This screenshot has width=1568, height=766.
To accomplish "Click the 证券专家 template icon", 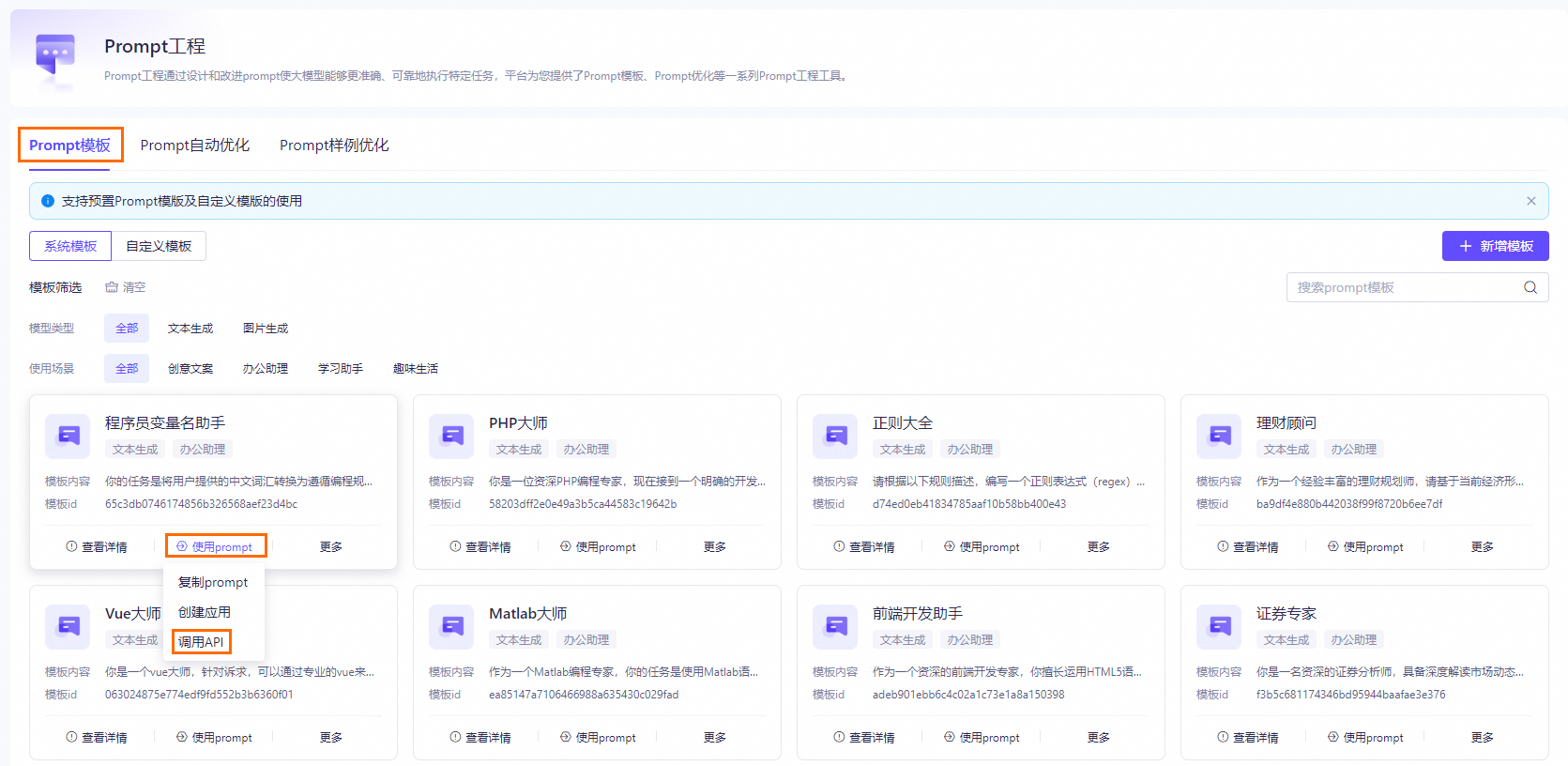I will 1219,626.
